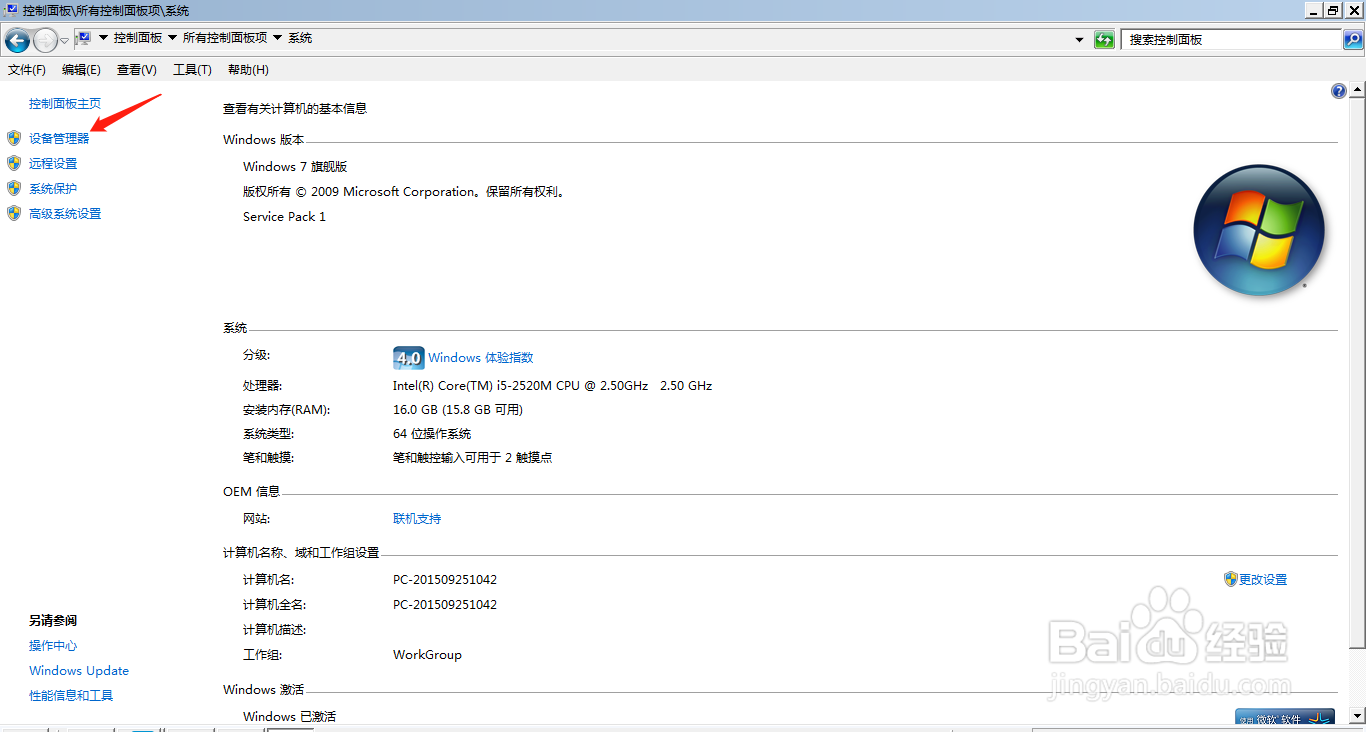Open 远程设置 link
Screen dimensions: 1366x732
click(53, 164)
